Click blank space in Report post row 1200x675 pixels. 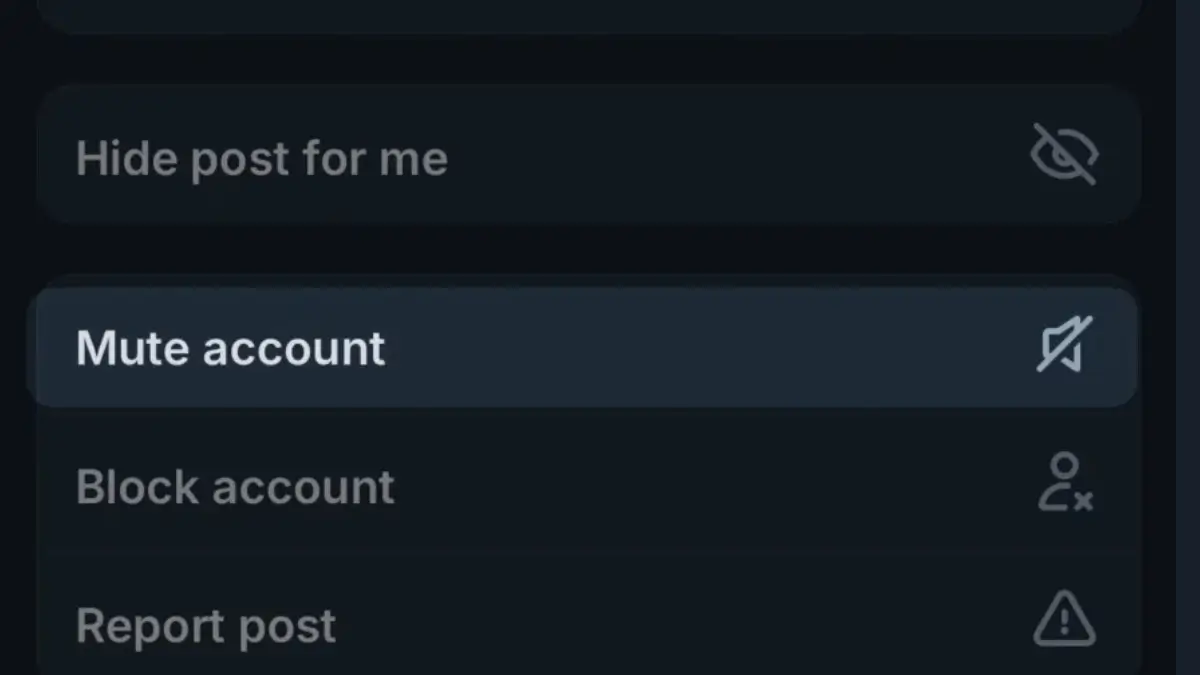click(680, 626)
